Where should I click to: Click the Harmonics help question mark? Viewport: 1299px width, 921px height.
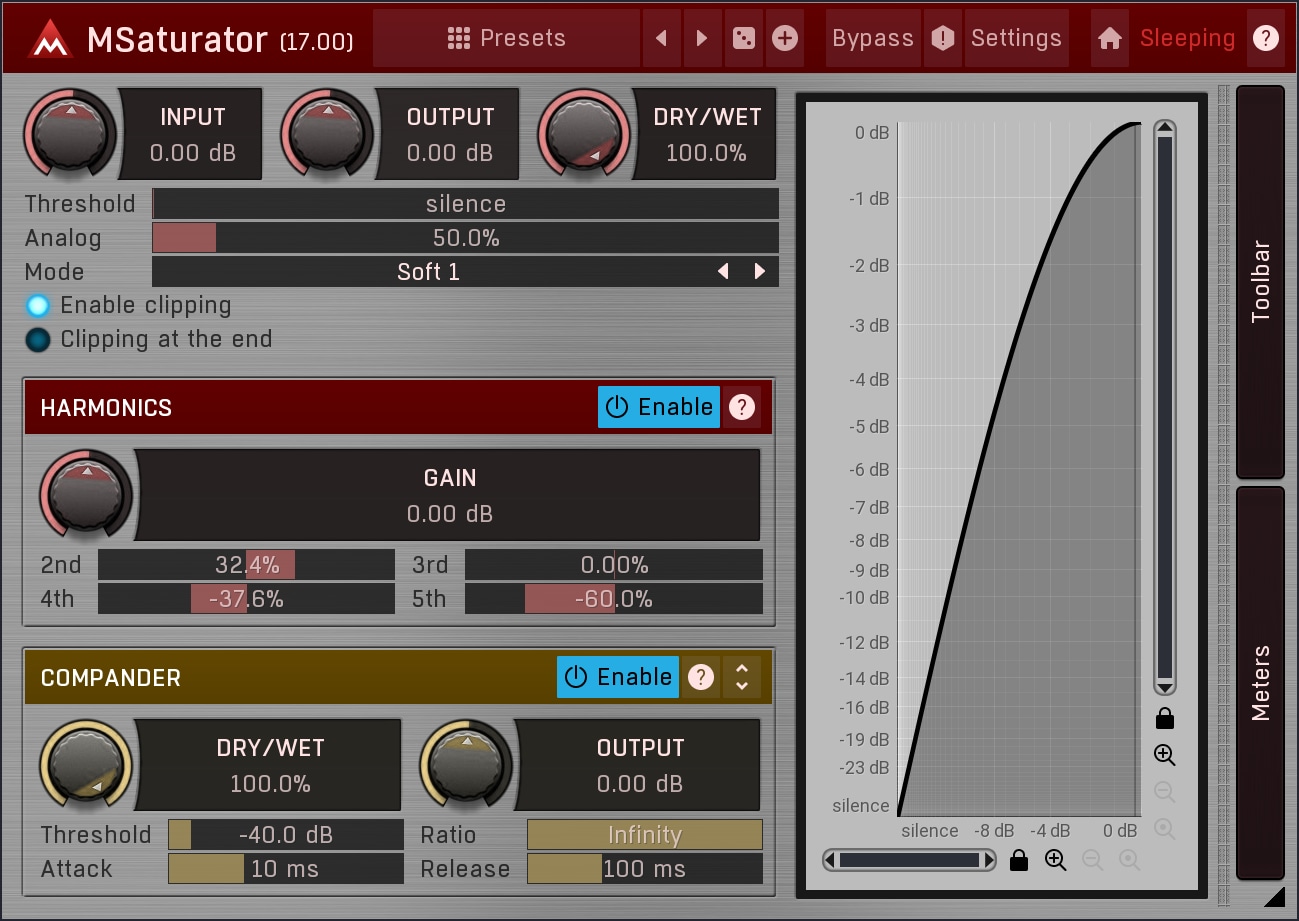741,408
